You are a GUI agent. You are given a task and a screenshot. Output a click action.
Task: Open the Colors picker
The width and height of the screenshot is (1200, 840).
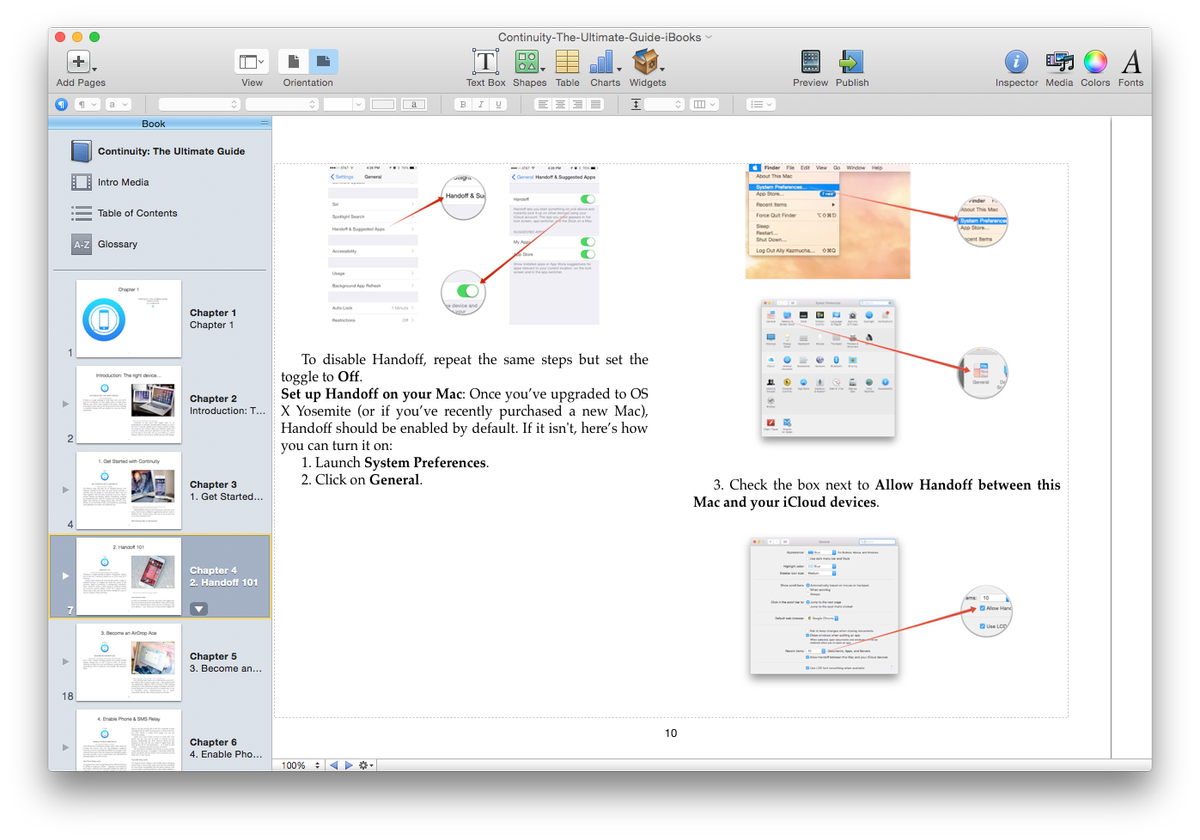coord(1095,62)
